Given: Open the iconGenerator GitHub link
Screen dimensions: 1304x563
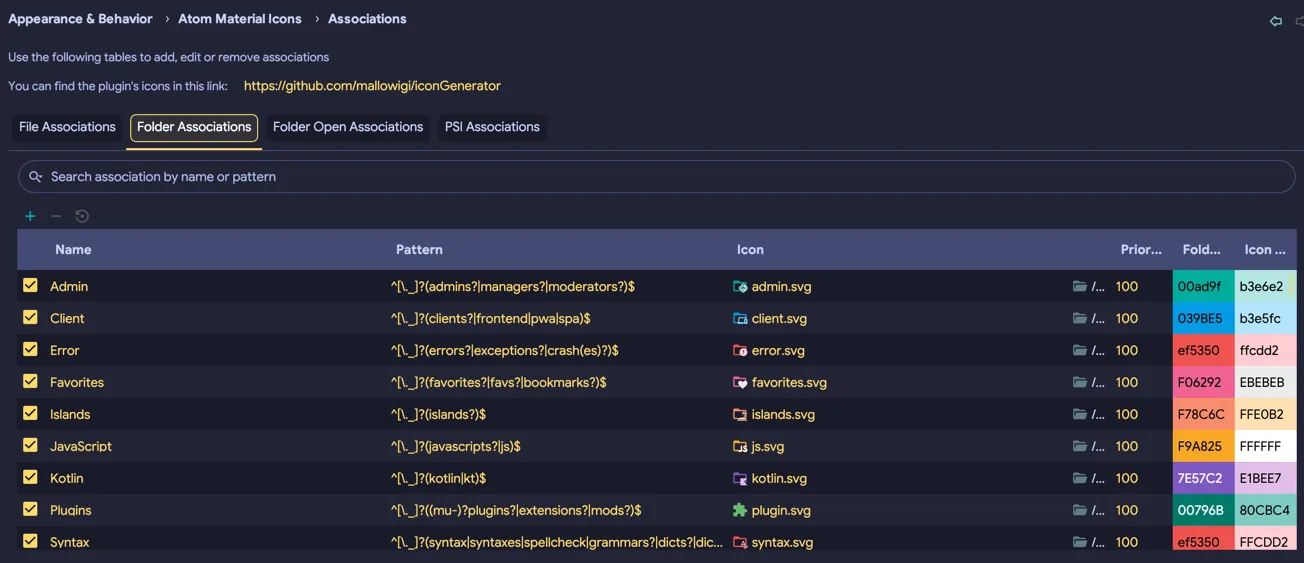Looking at the screenshot, I should pos(372,86).
